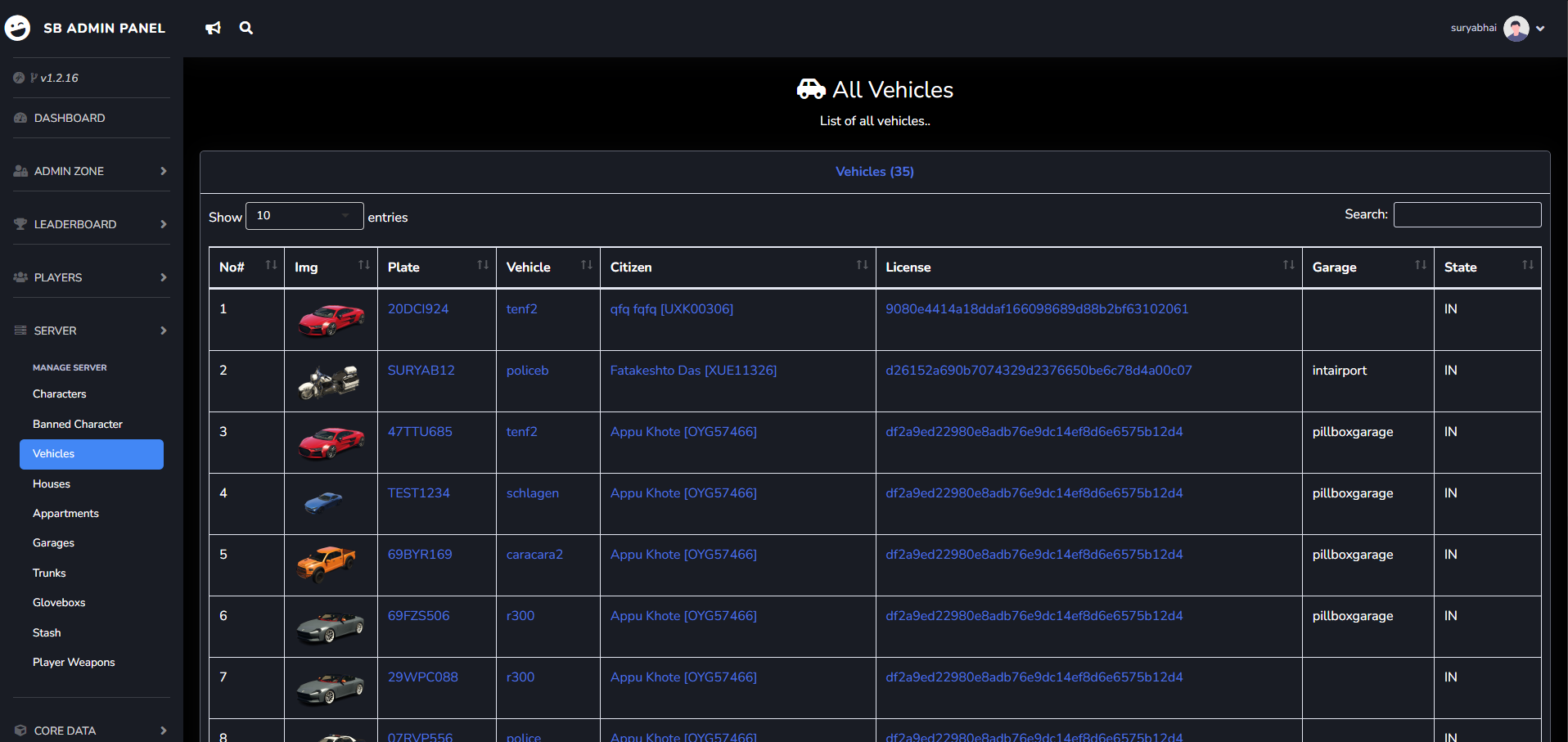
Task: Toggle sorting on the Plate column
Action: [482, 266]
